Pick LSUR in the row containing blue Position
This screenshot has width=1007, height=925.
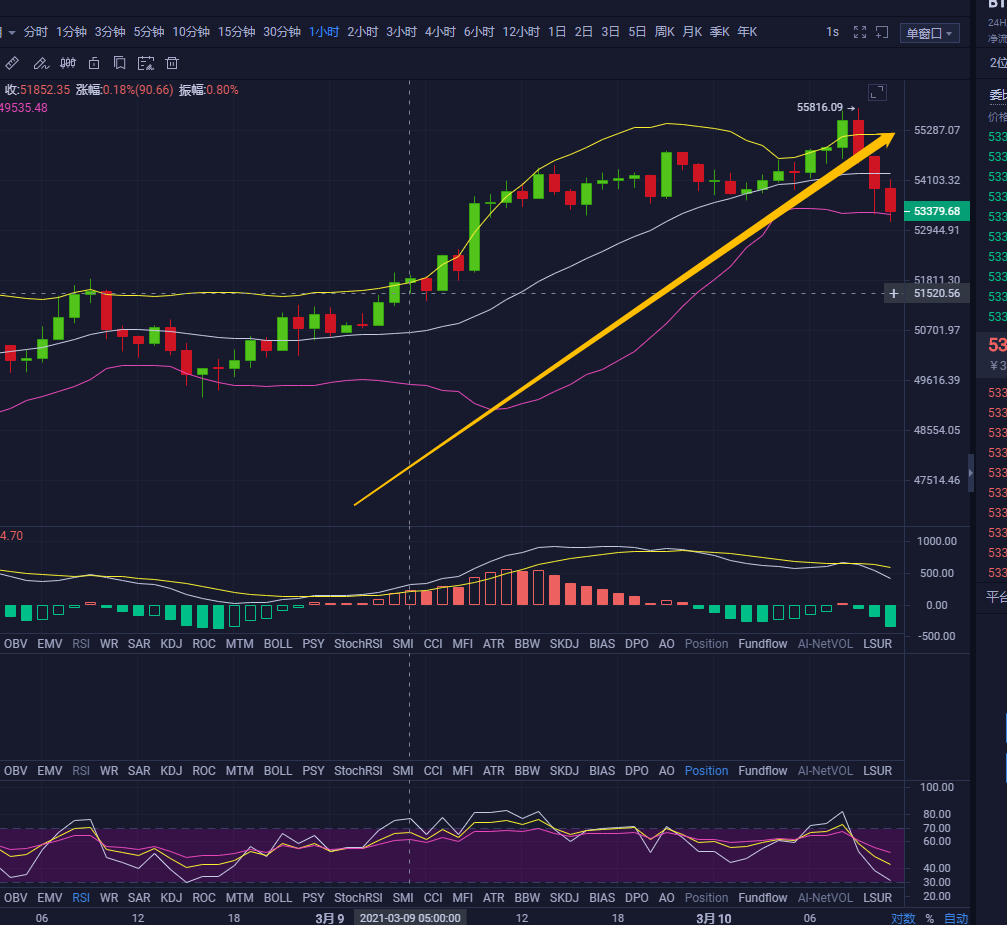[x=877, y=771]
